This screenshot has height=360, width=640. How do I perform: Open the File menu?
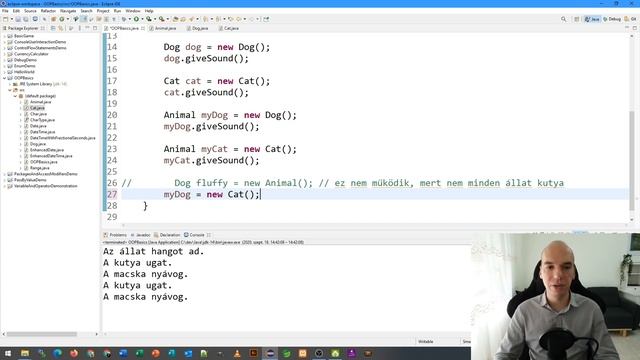pos(5,11)
